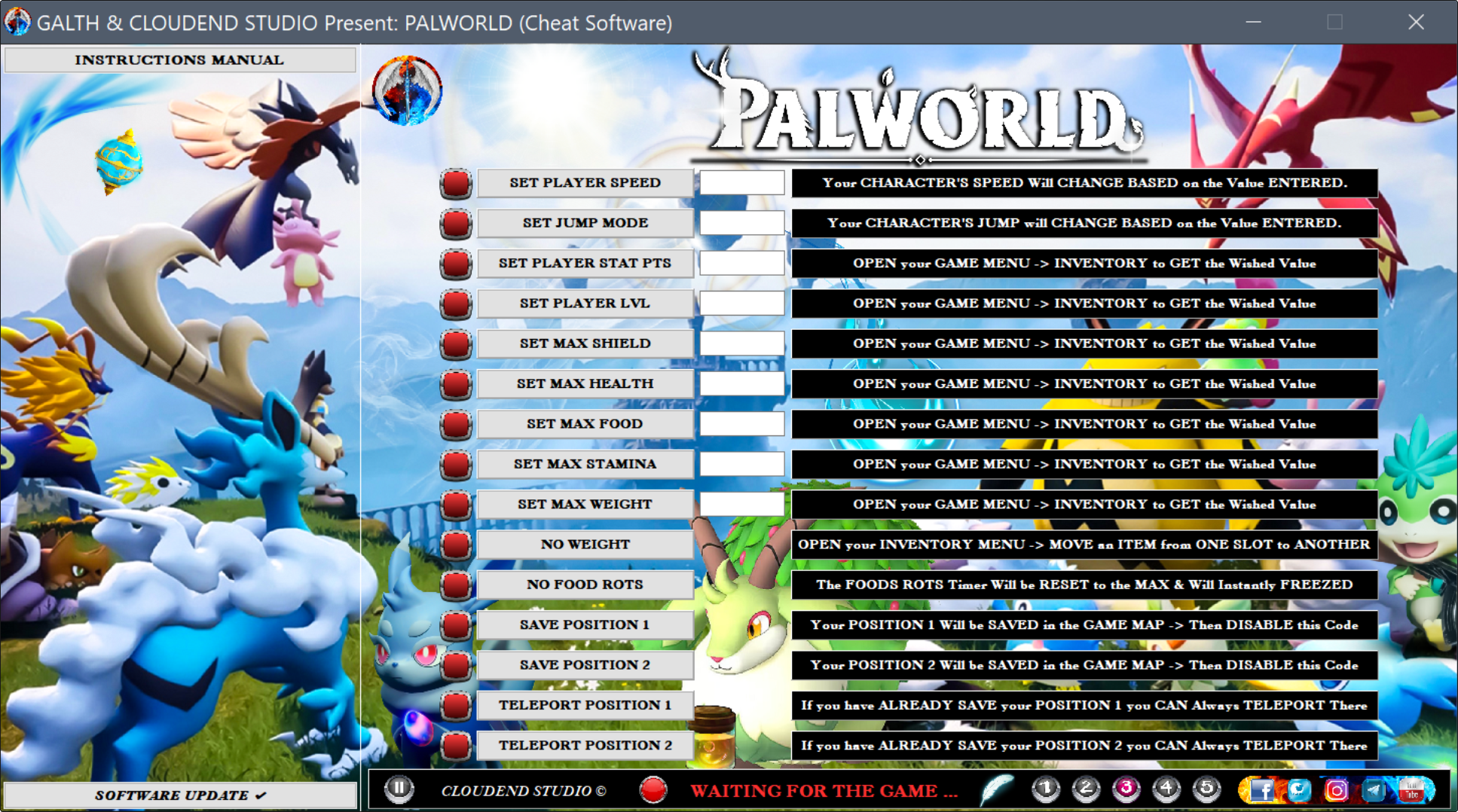Activate the NO WEIGHT button

(585, 545)
